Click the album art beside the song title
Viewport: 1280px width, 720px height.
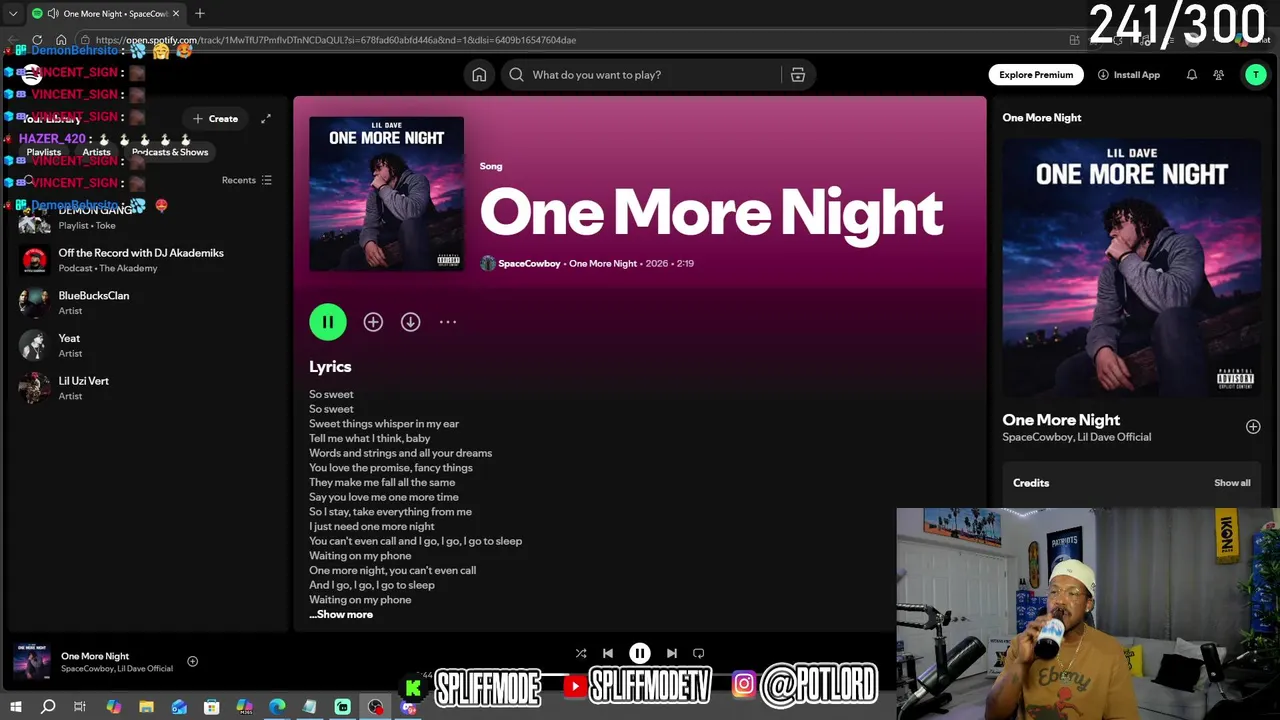386,194
